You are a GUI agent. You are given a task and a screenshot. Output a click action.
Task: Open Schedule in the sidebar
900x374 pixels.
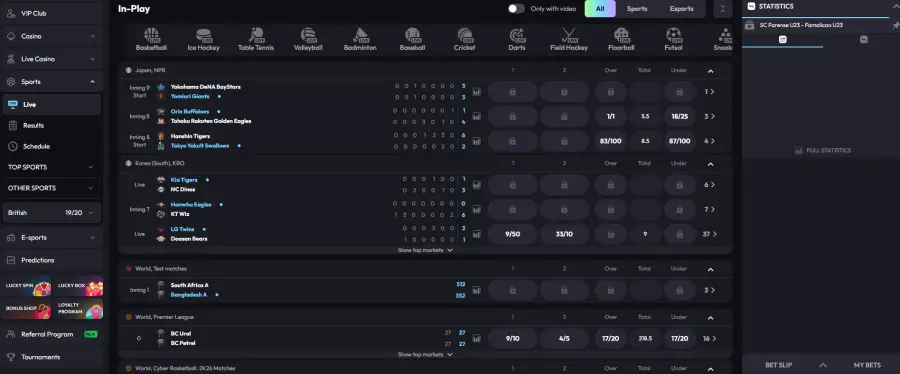52,146
